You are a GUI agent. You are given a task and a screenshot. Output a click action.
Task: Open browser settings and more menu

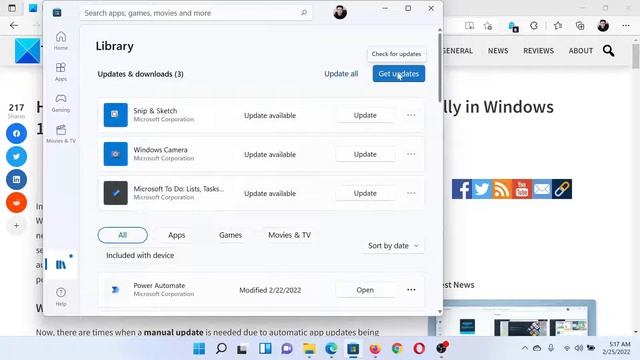[x=625, y=26]
